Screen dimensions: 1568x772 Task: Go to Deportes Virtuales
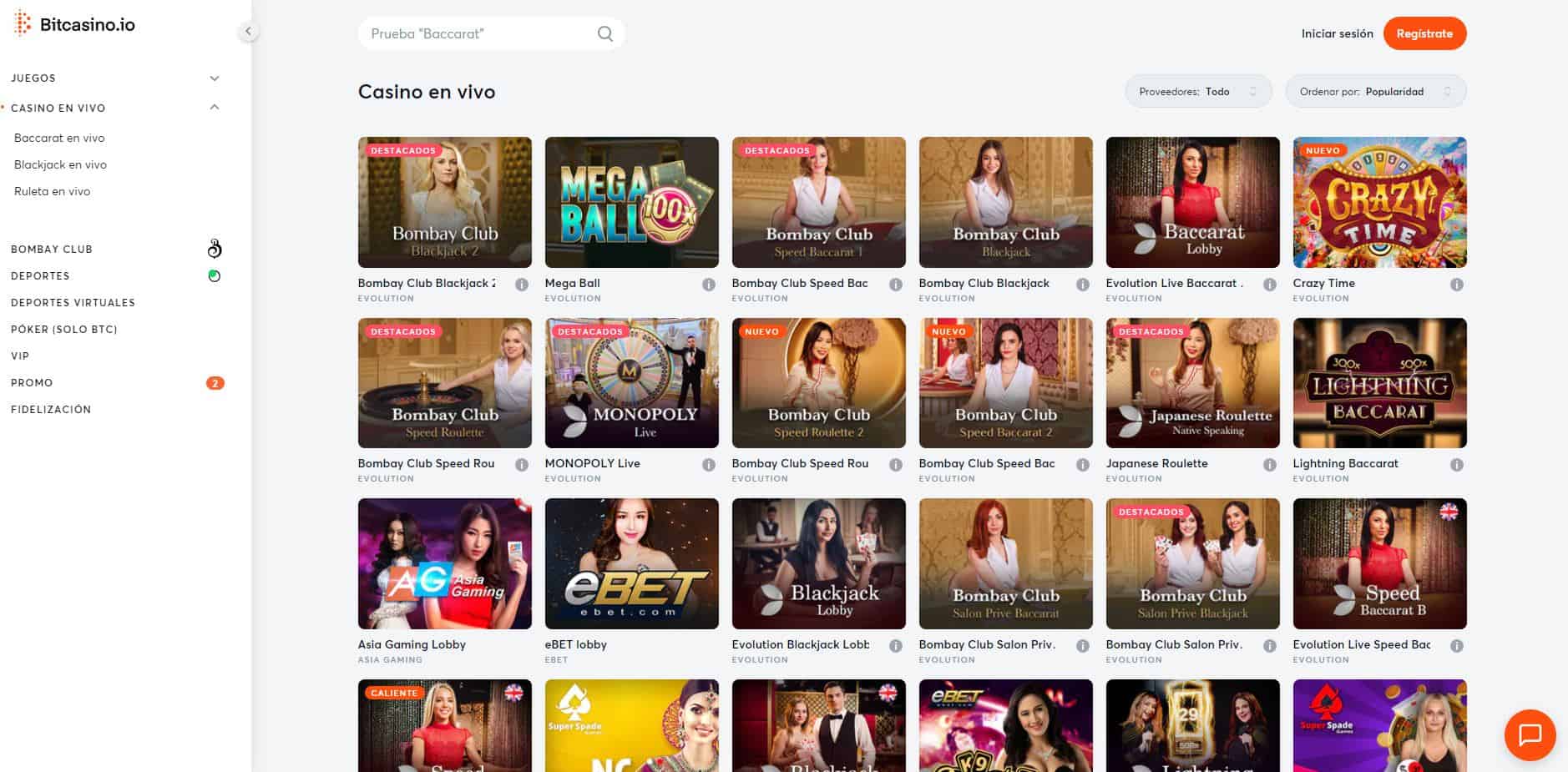73,302
